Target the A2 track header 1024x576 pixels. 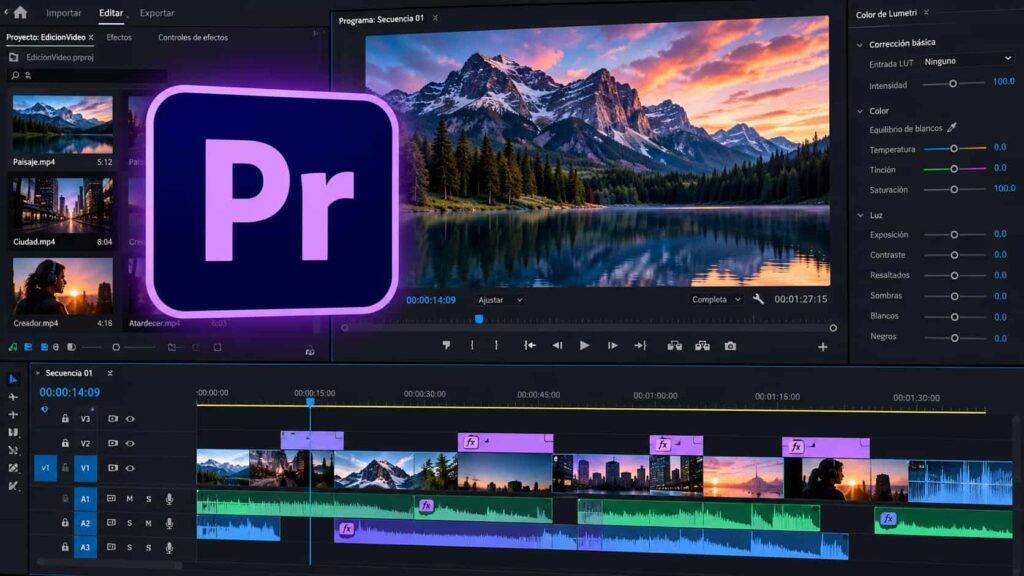click(85, 523)
